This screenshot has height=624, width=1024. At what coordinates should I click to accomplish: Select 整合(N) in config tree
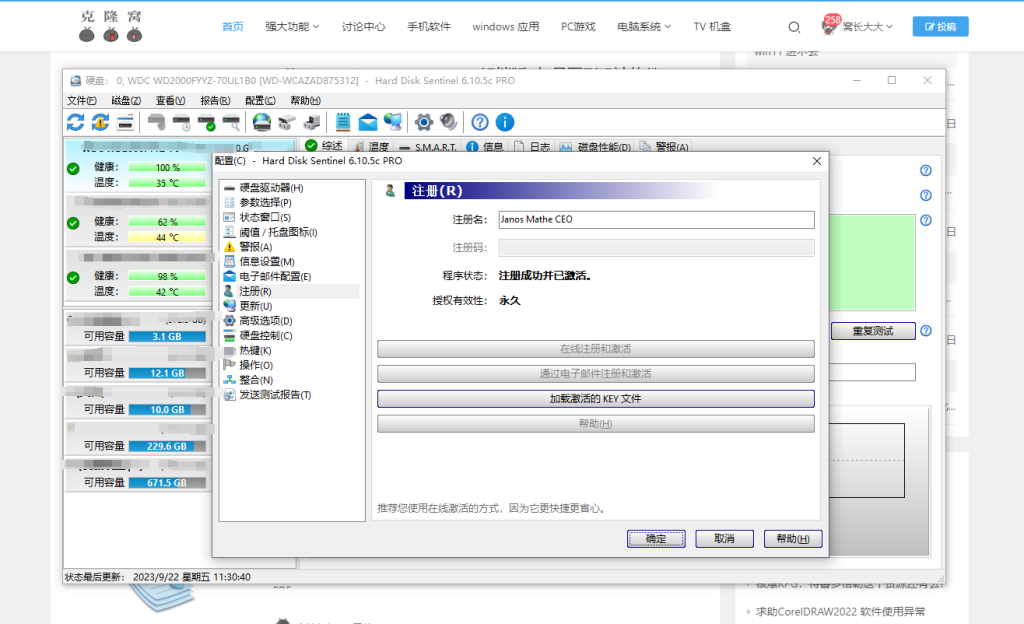(255, 380)
